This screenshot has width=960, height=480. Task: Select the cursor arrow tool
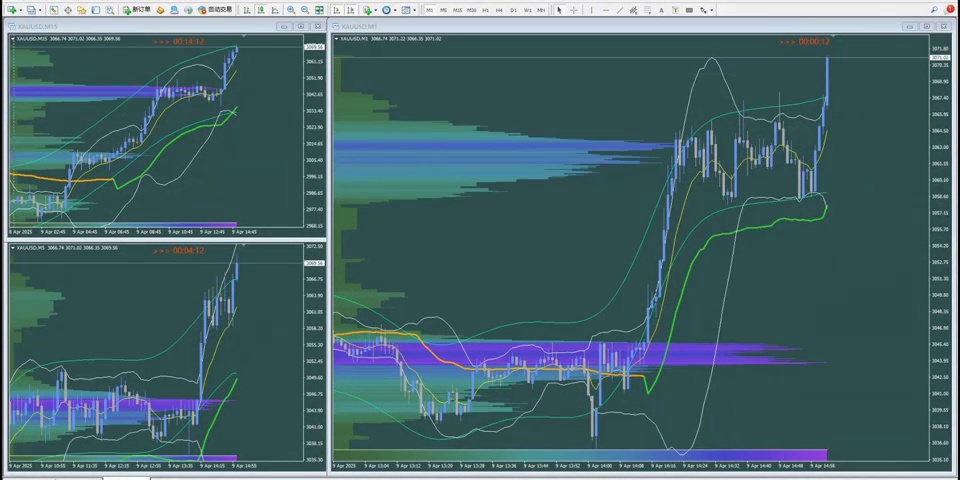[x=559, y=10]
